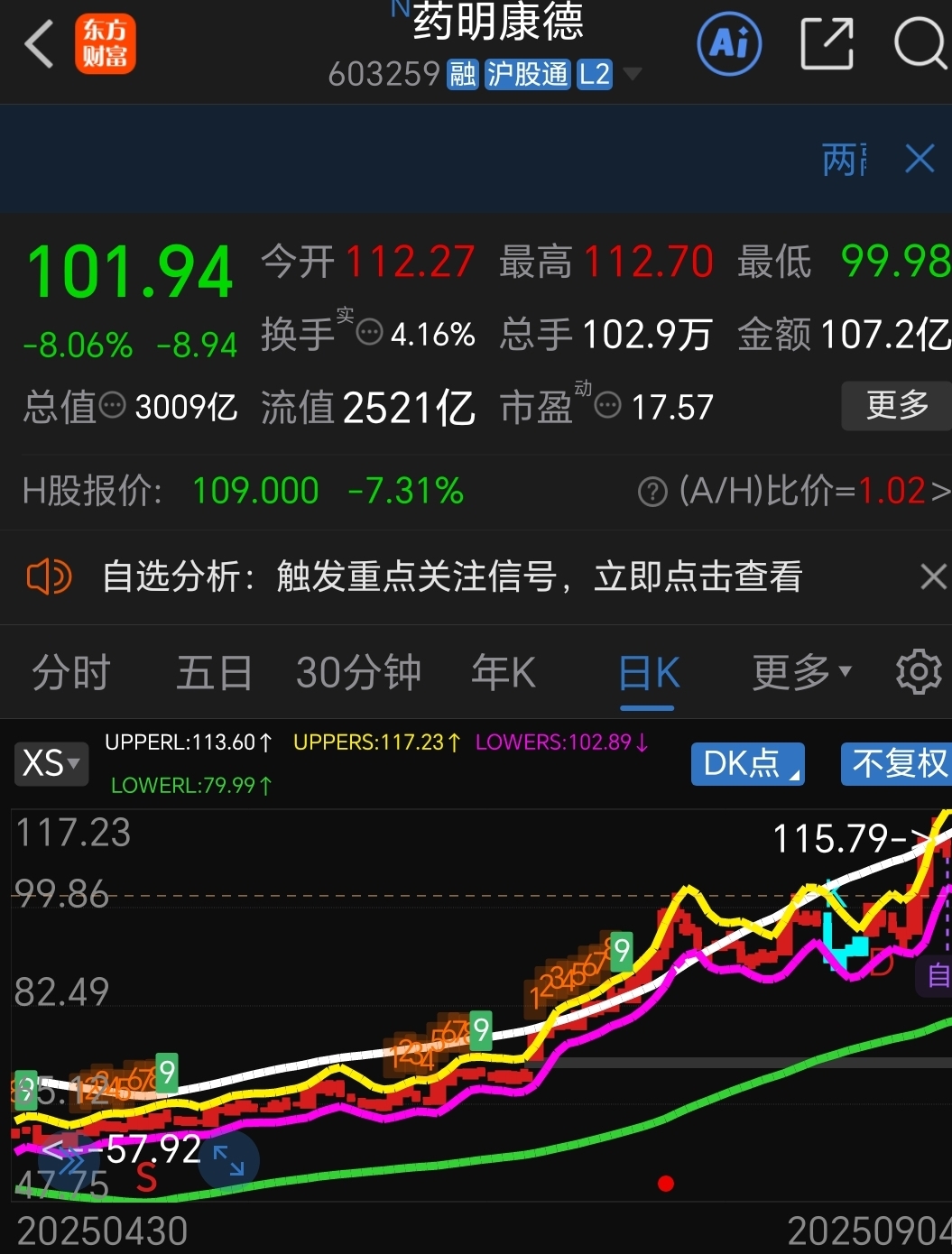This screenshot has height=1254, width=952.
Task: Tap the 最低 99.98 value
Action: (895, 263)
